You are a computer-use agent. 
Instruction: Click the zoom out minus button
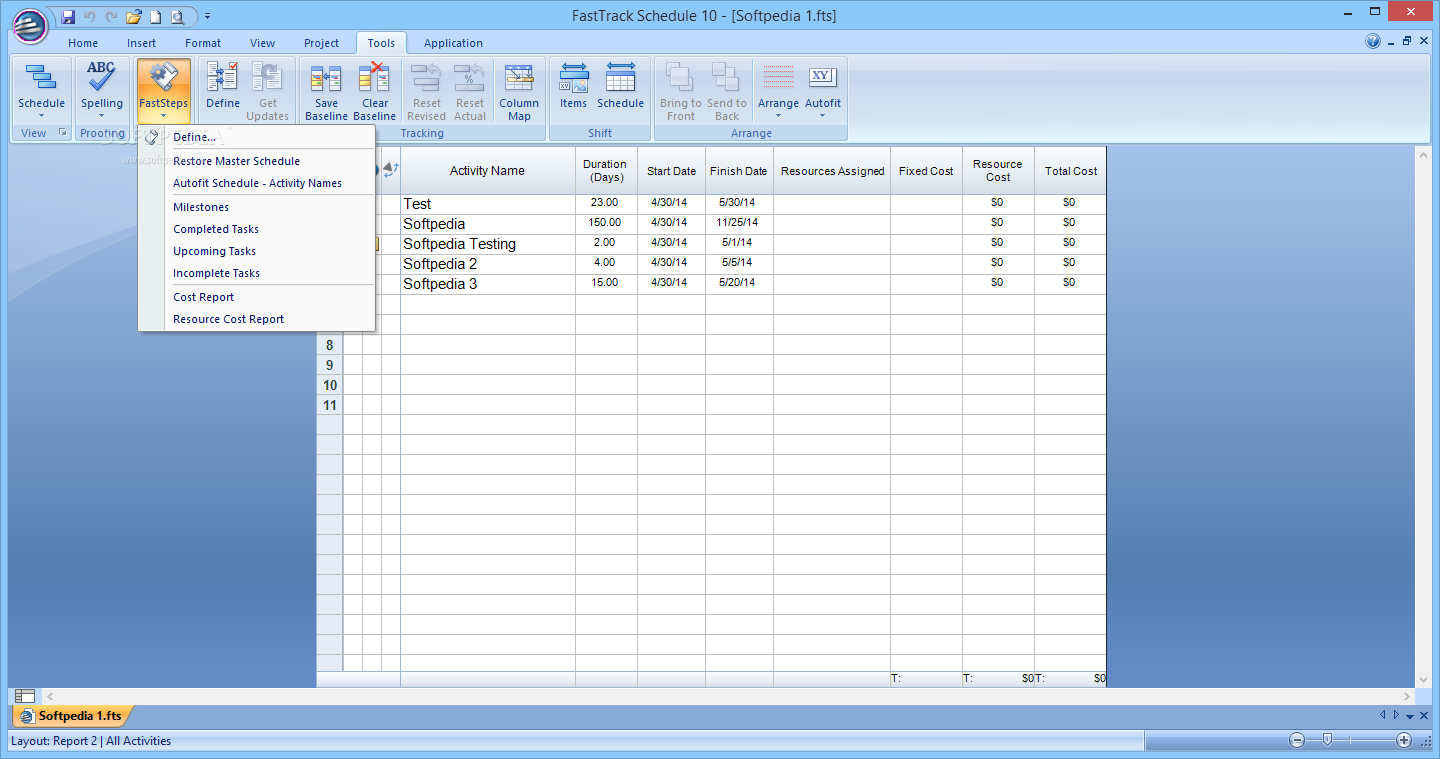[x=1297, y=740]
